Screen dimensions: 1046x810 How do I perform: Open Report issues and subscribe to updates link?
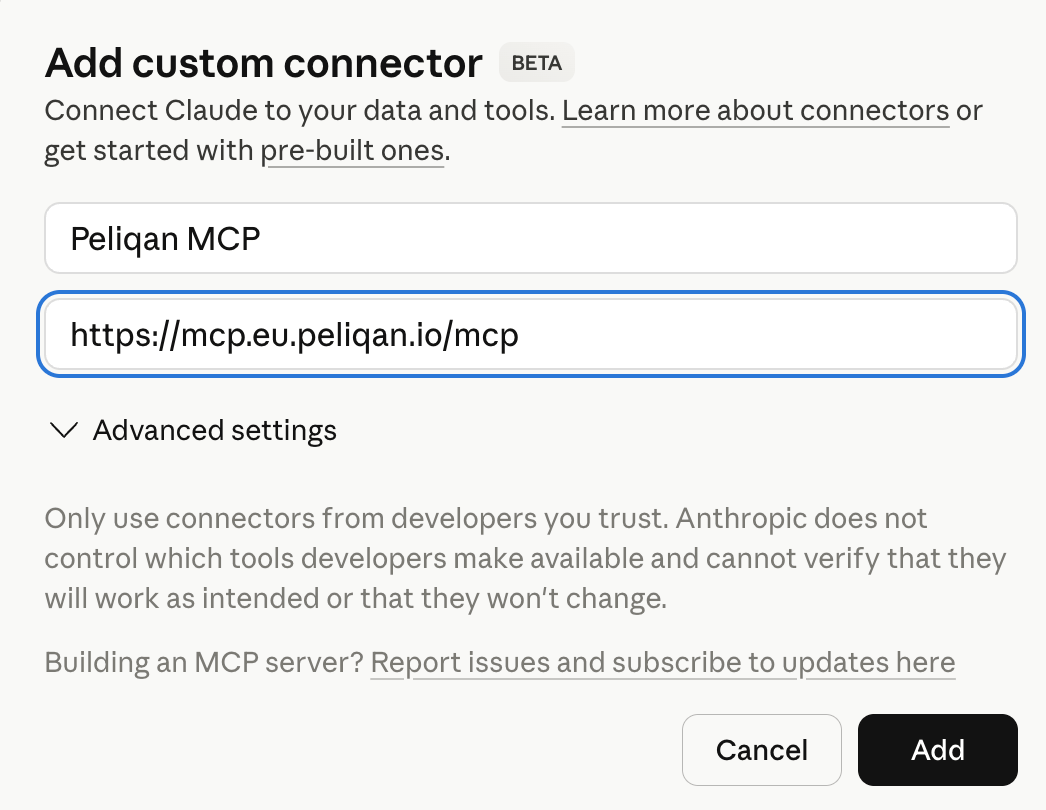tap(662, 663)
